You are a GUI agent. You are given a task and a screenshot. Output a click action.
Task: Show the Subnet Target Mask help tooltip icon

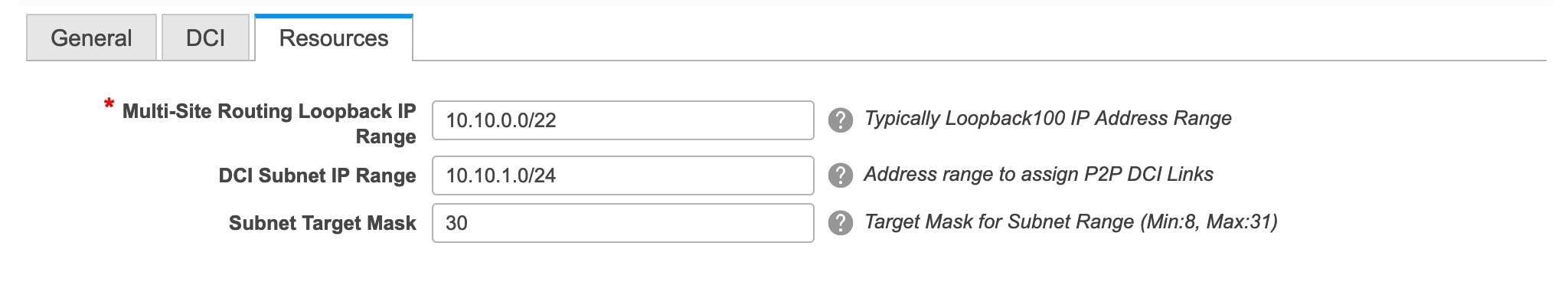coord(840,223)
